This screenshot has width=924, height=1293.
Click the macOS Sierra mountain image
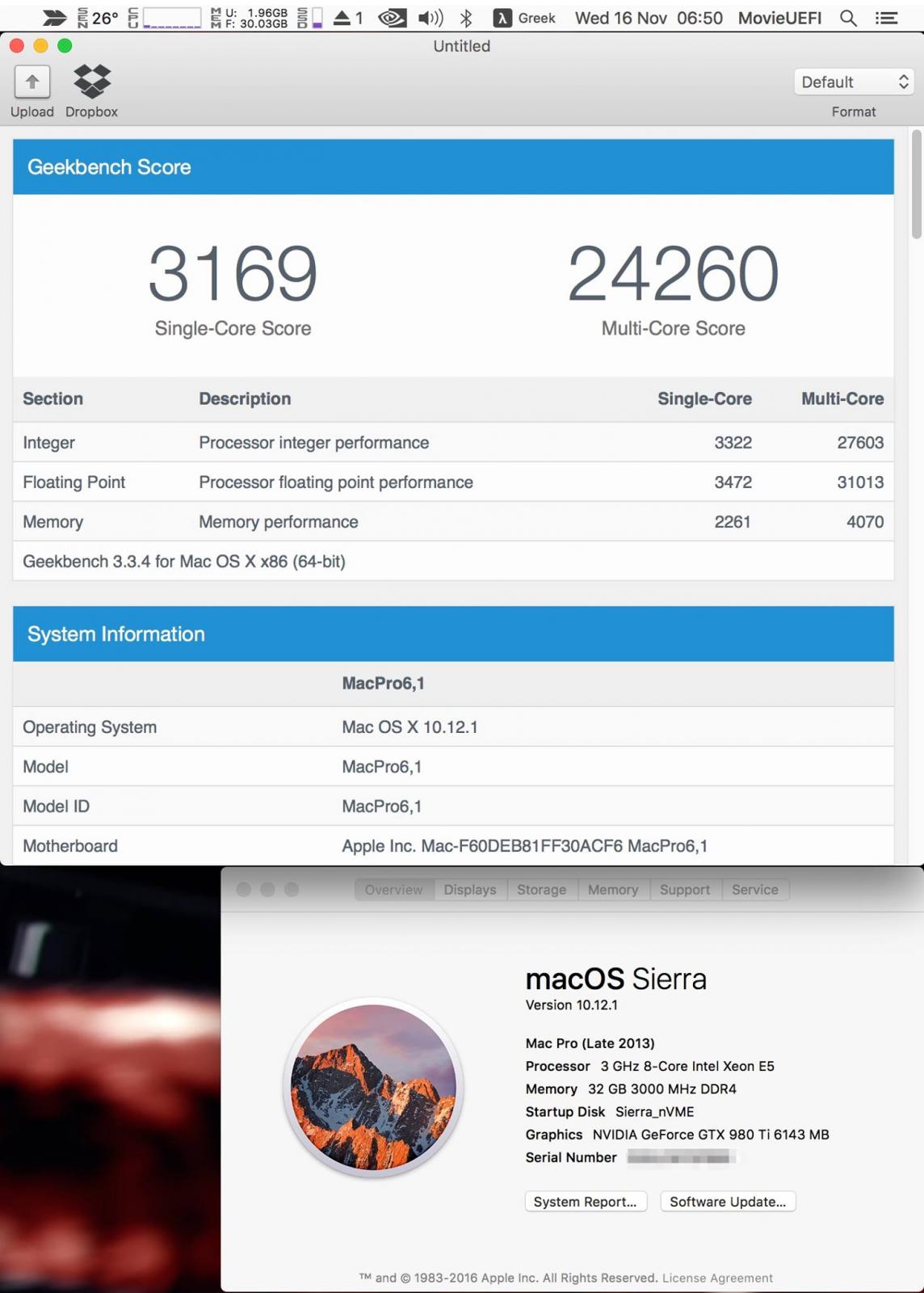[x=373, y=1087]
